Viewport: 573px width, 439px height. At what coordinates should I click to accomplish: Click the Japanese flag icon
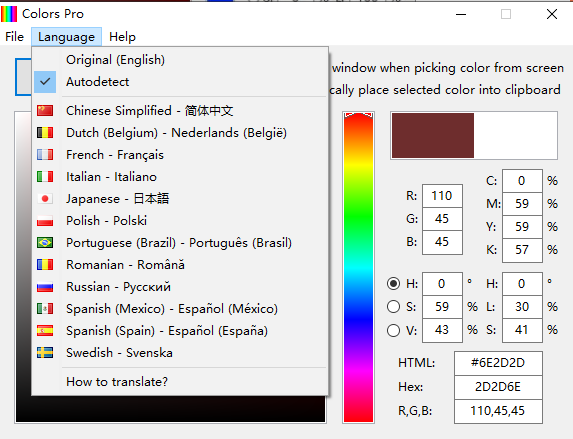(x=45, y=198)
